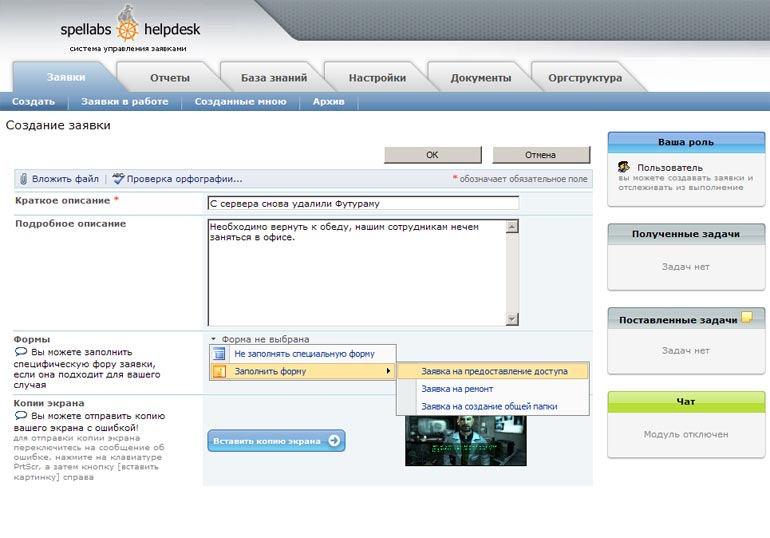The height and width of the screenshot is (538, 770).
Task: Select Заявка на ремонт
Action: (x=493, y=389)
